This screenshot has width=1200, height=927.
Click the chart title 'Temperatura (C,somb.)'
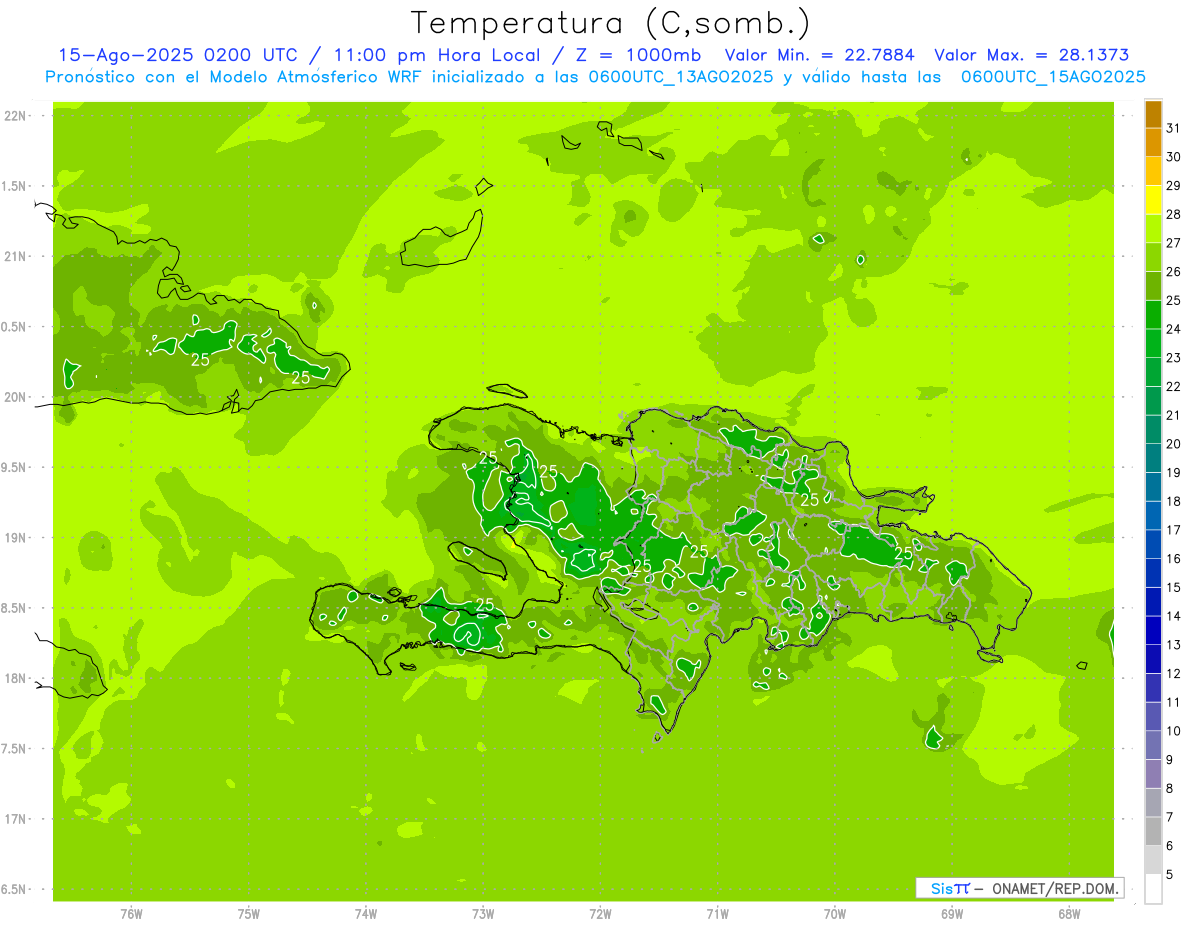(x=610, y=23)
